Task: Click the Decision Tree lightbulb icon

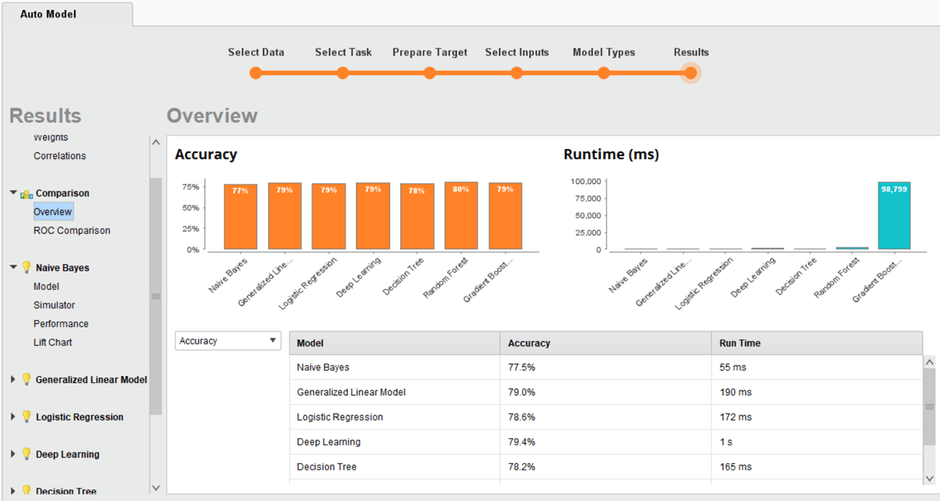Action: (27, 491)
